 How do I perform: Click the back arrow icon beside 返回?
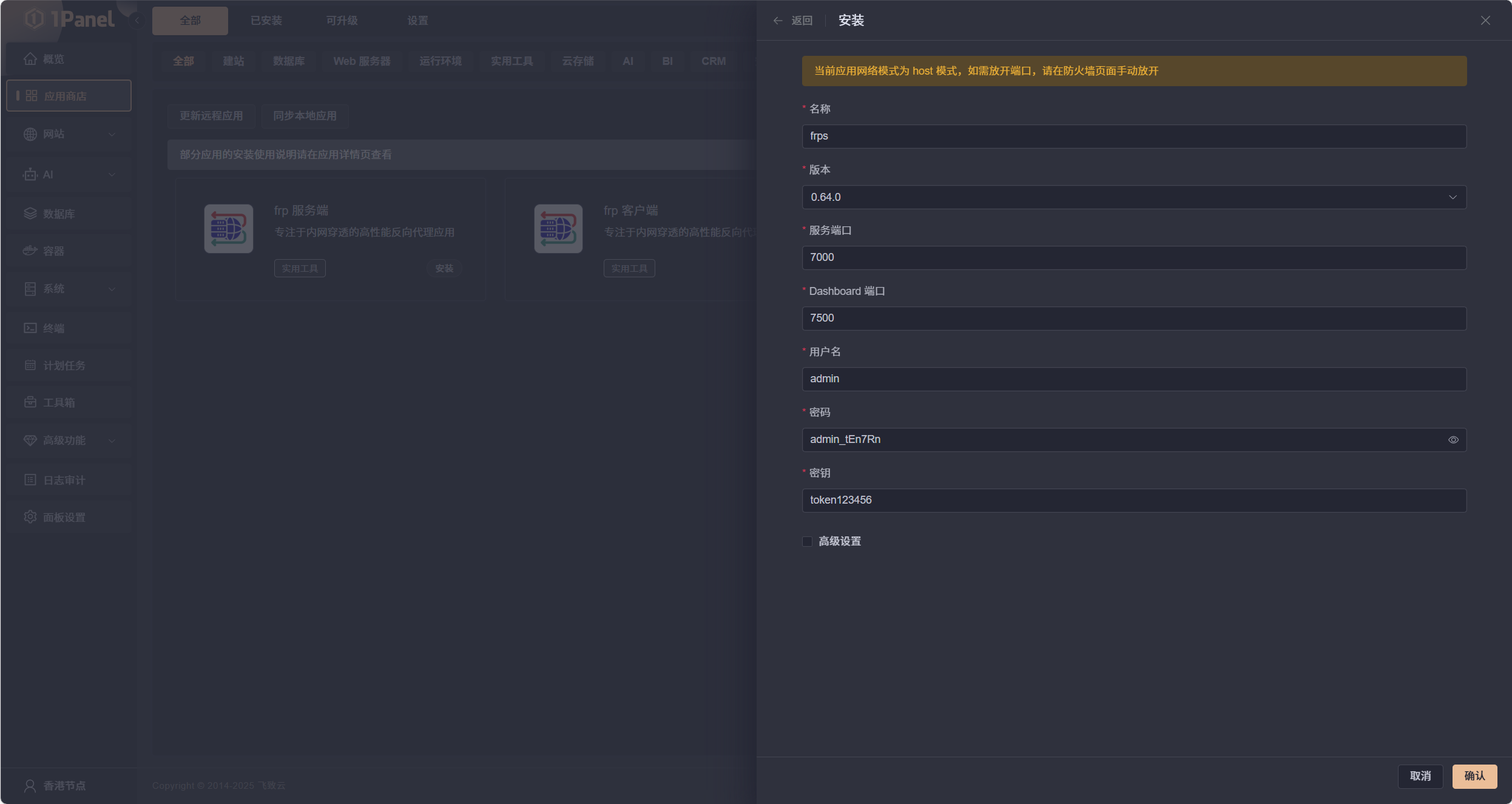778,21
